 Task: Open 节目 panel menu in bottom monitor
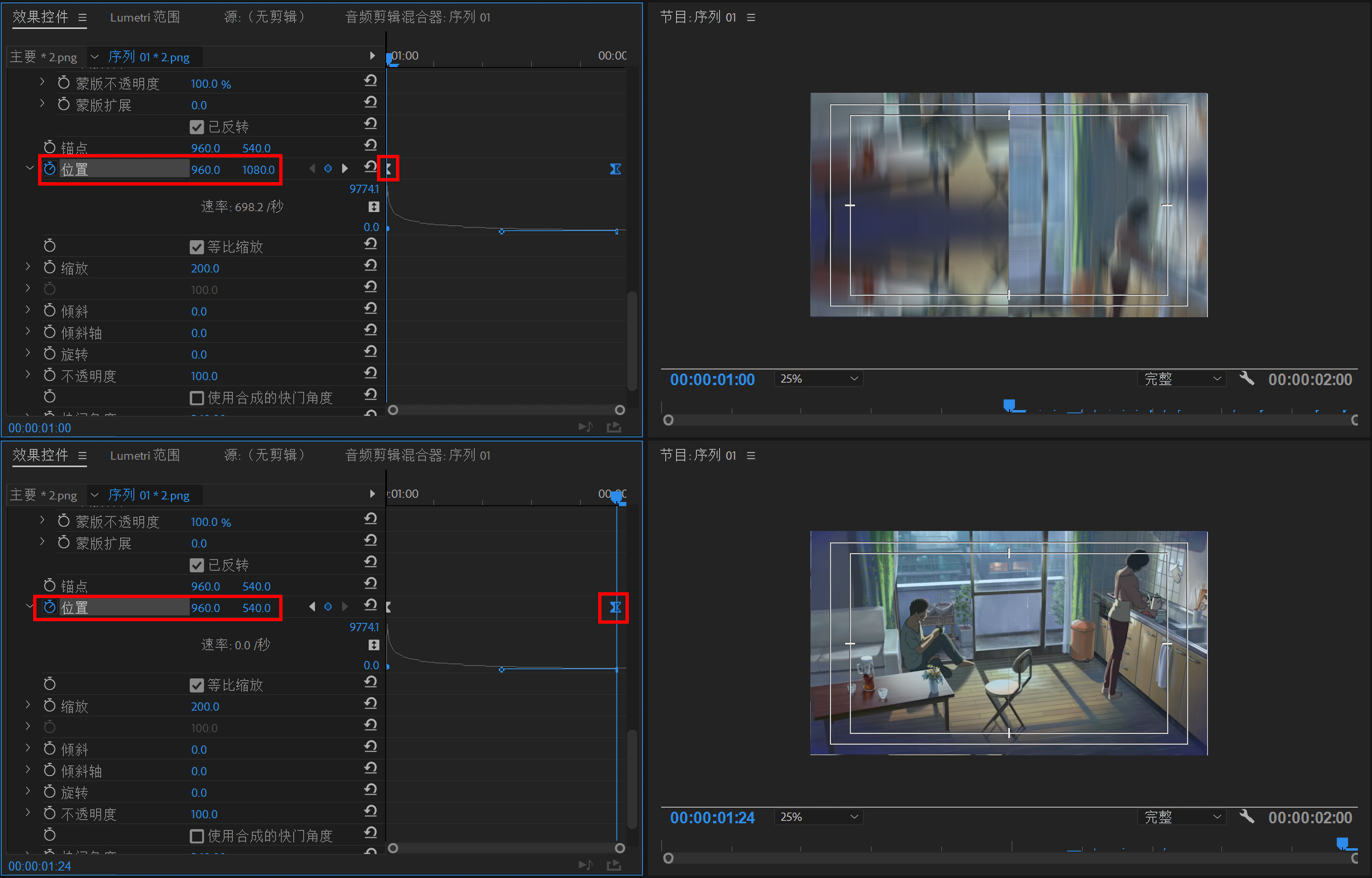pyautogui.click(x=751, y=456)
